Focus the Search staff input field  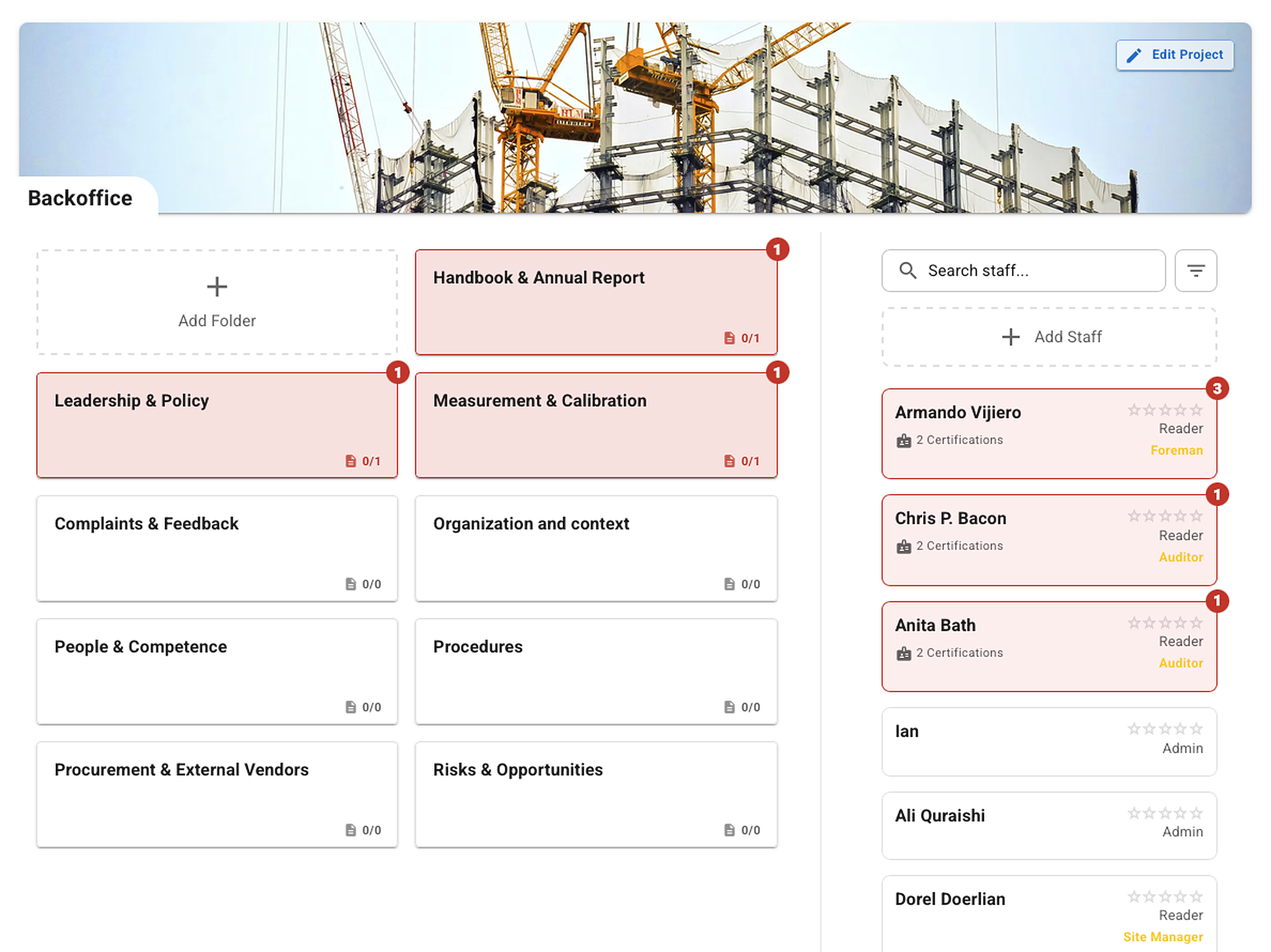click(x=1023, y=271)
